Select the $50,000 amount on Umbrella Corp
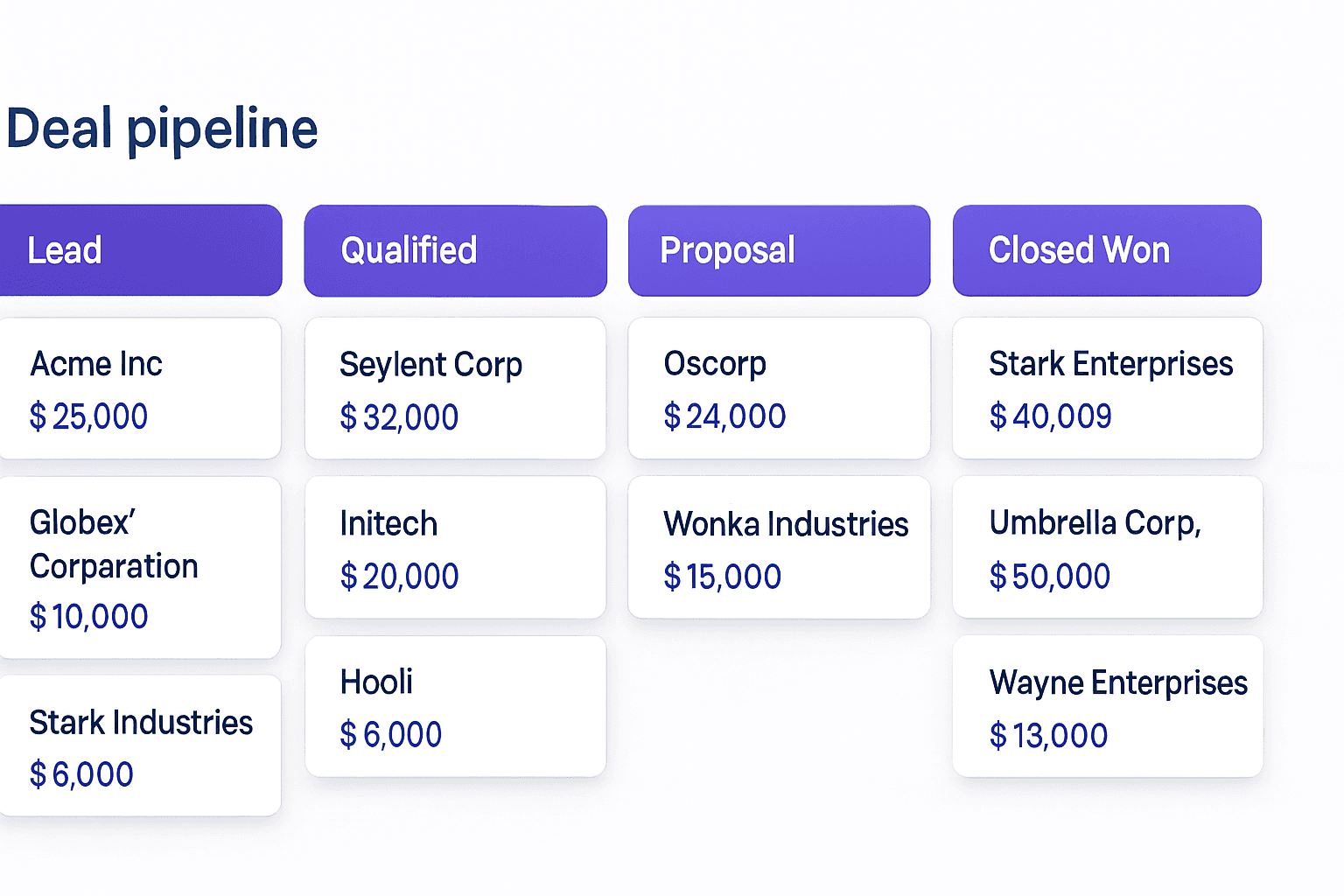Screen dimensions: 1344x896 tap(1049, 576)
